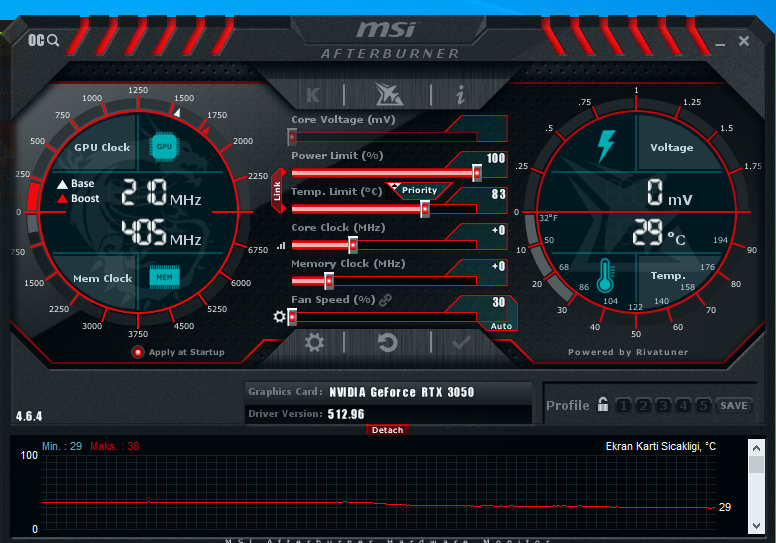776x543 pixels.
Task: Click the hardware monitor scroll down arrow
Action: (x=756, y=526)
